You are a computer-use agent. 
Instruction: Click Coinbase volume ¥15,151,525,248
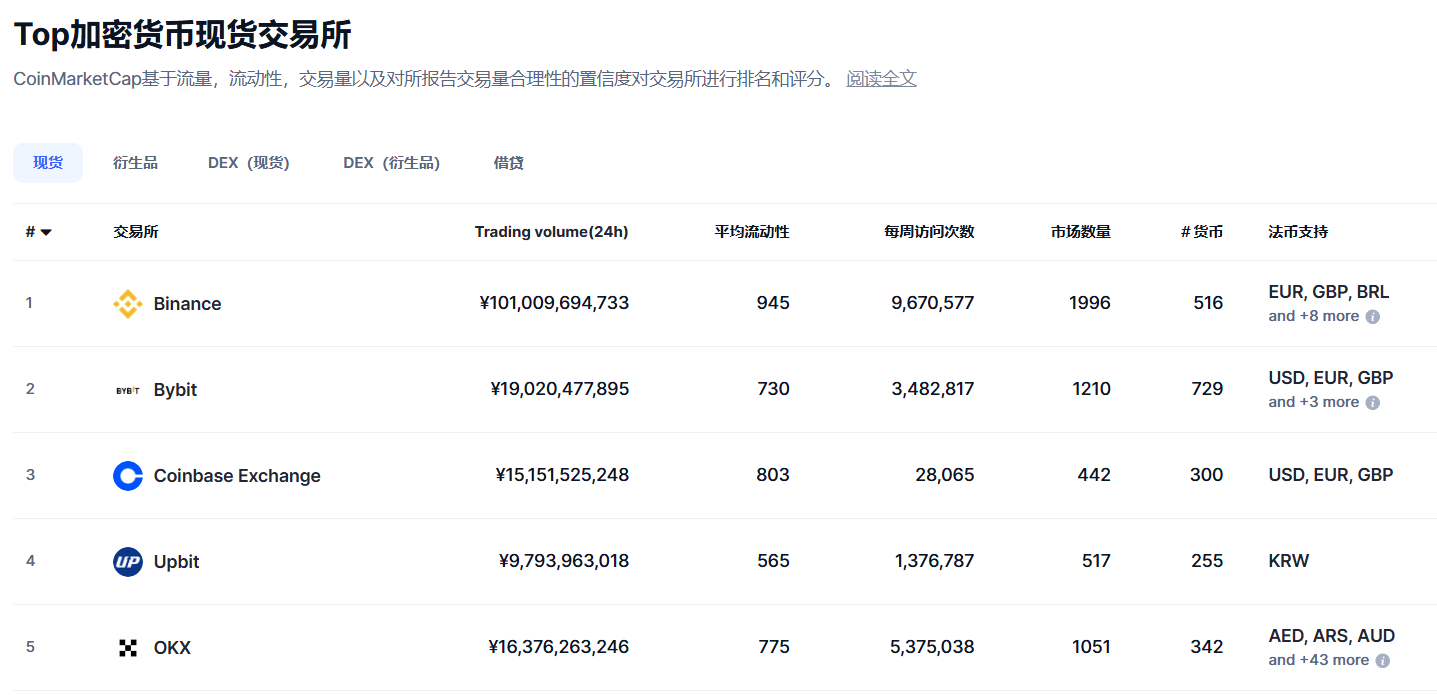(562, 475)
